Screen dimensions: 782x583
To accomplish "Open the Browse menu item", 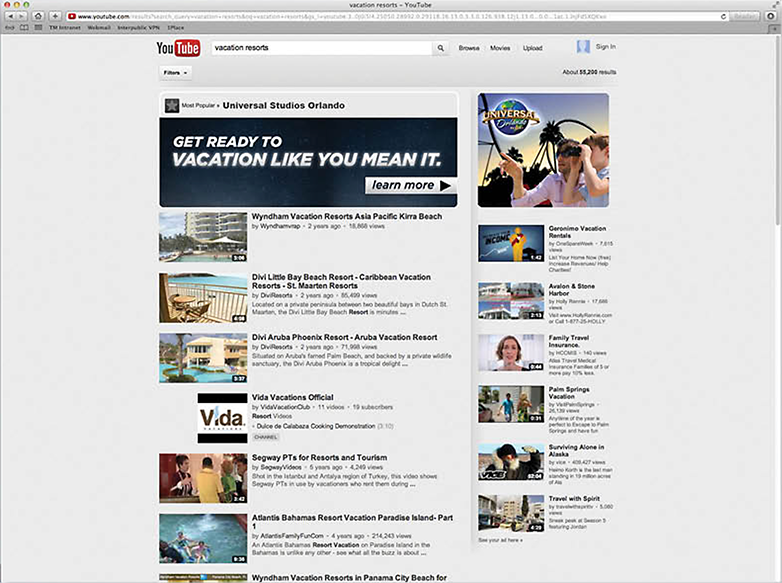I will (x=468, y=48).
